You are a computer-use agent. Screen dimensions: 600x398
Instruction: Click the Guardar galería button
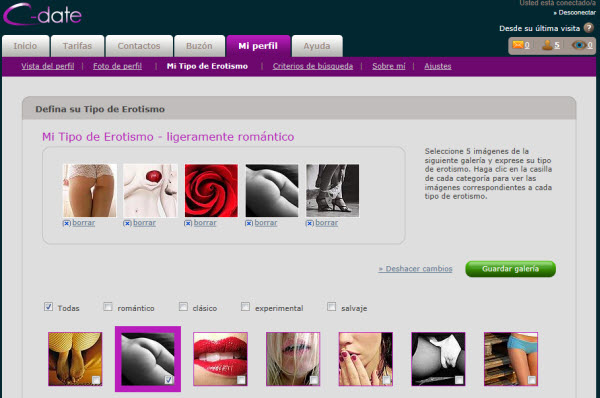coord(510,269)
